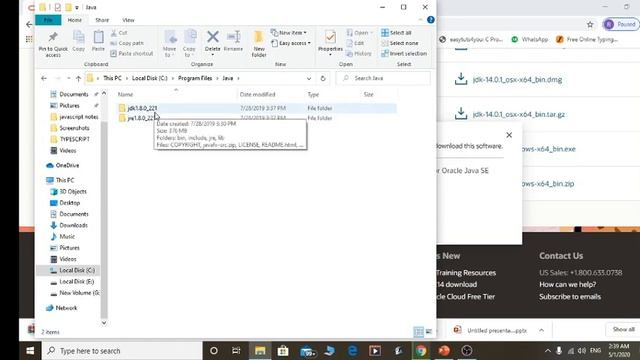
Task: Click Pin to Quick access icon
Action: [x=53, y=44]
